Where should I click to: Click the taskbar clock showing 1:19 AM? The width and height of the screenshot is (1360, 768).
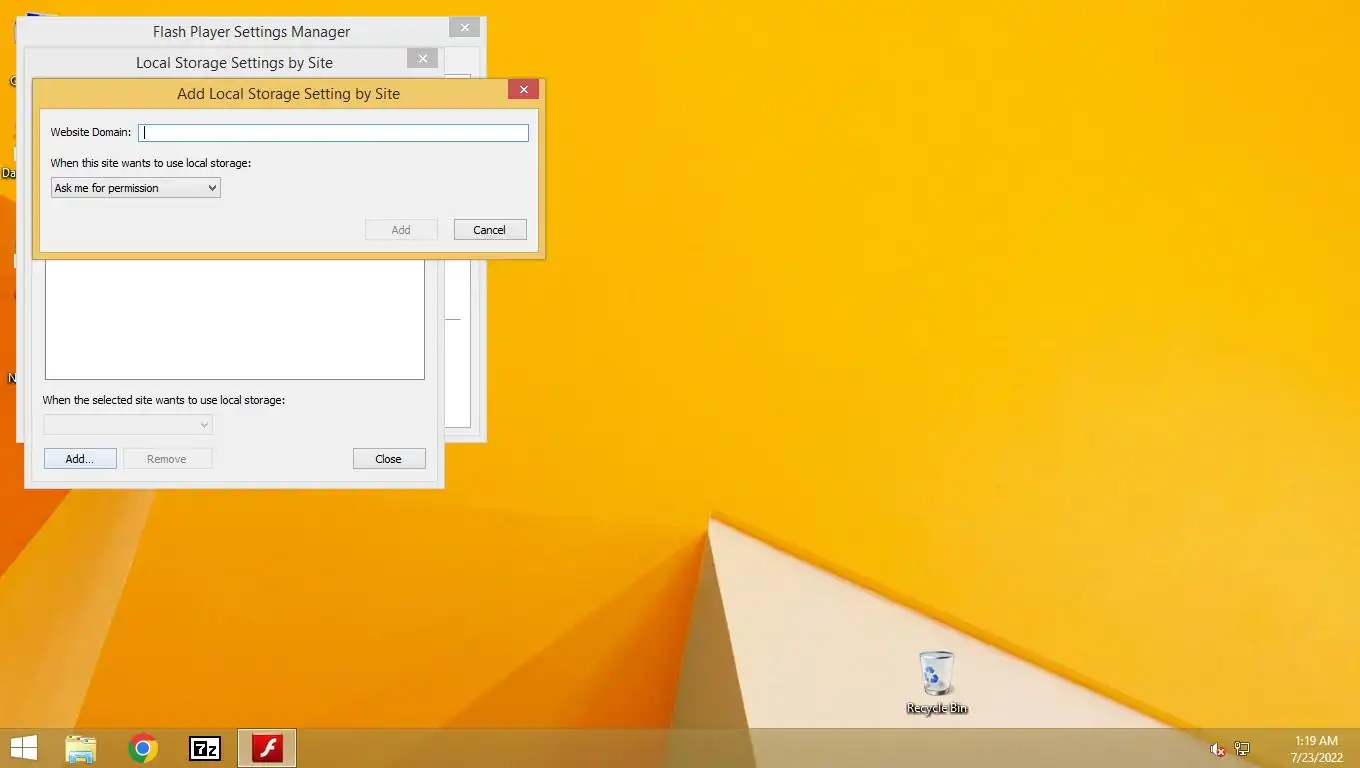point(1316,749)
